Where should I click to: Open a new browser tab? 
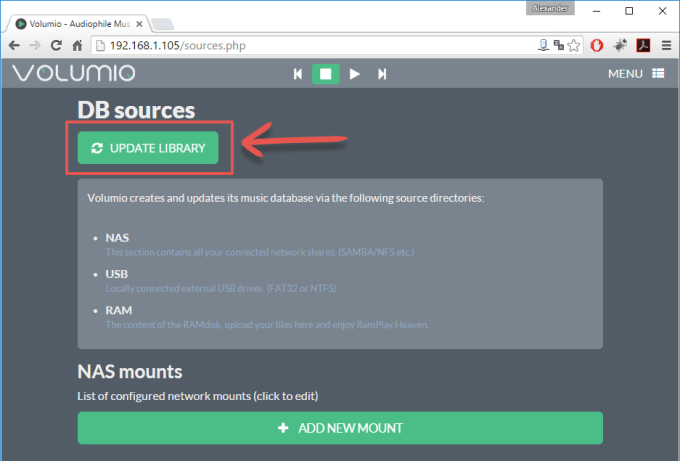[x=163, y=24]
